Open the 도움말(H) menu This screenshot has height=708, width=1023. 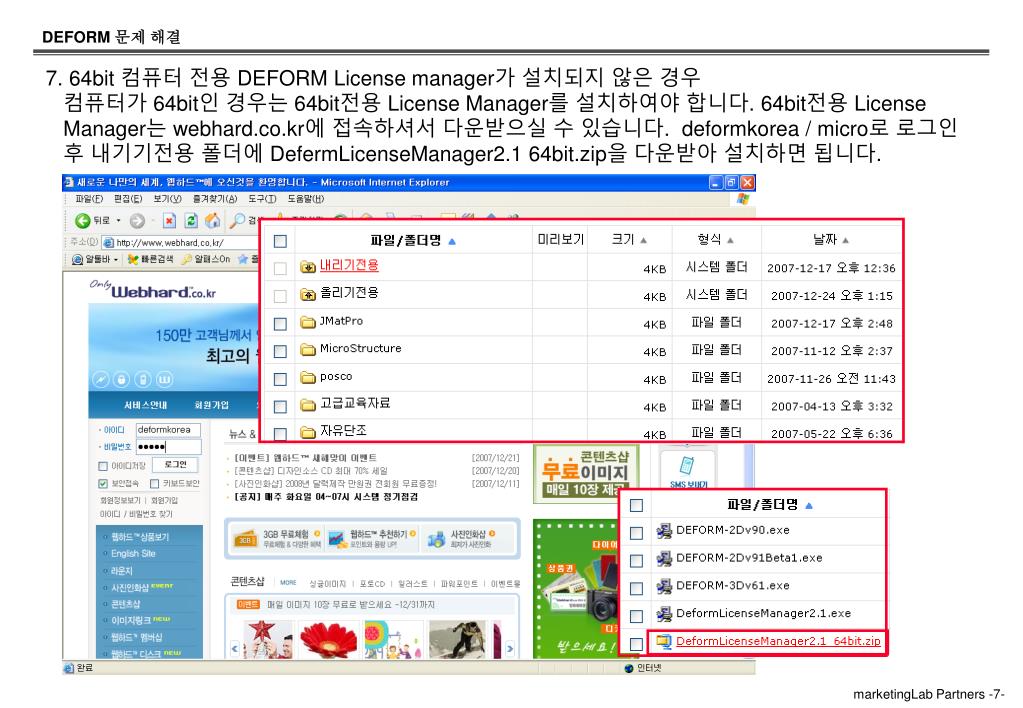point(305,199)
